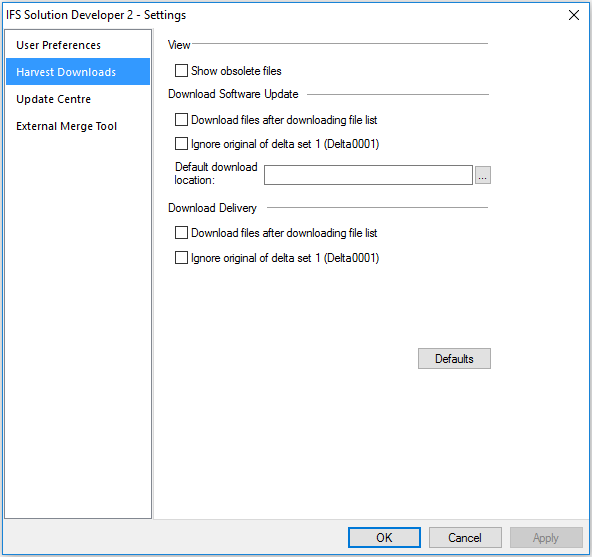Click the "Show obsolete files" label text
The image size is (592, 557).
(x=236, y=71)
